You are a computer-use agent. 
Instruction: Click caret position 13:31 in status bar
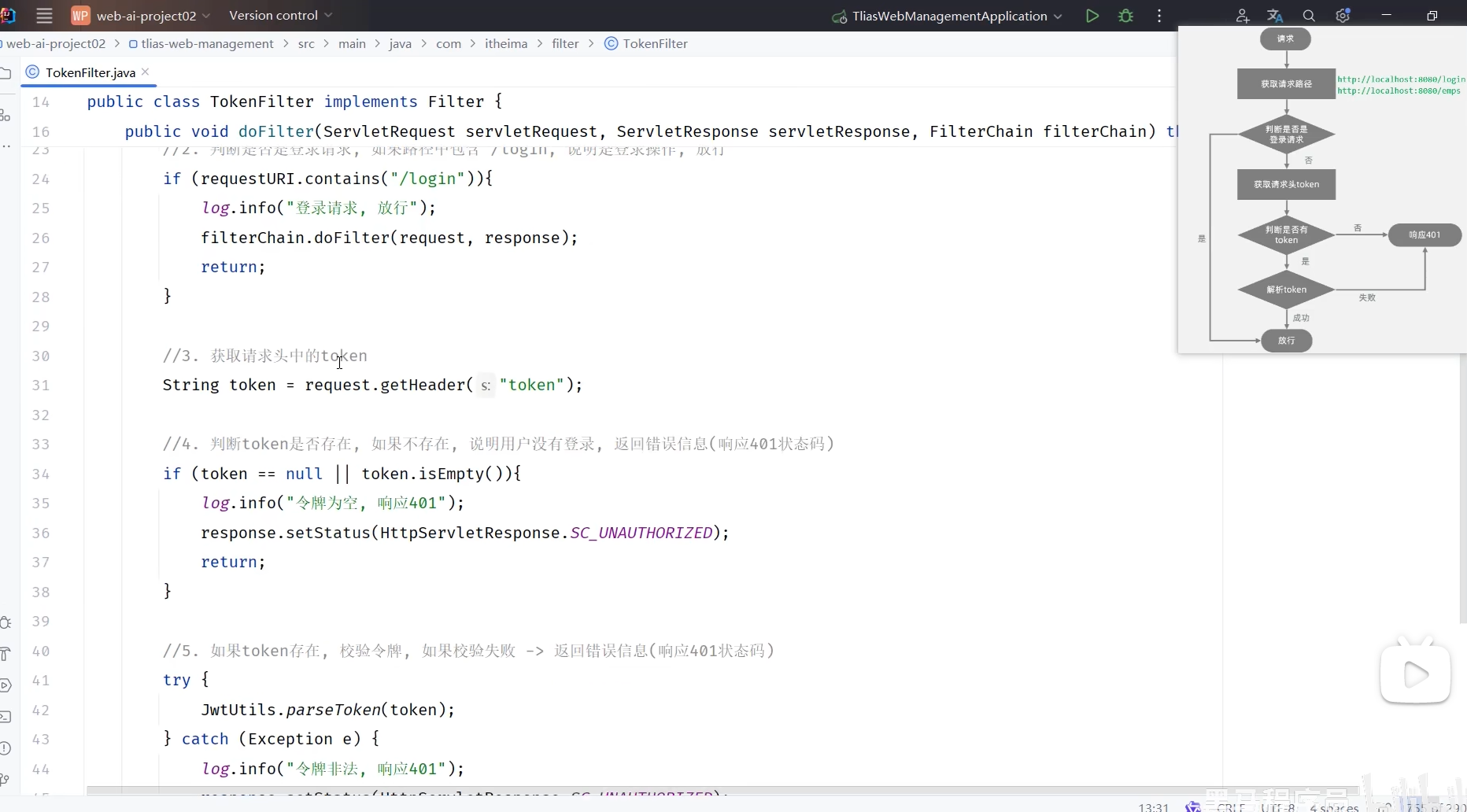click(1153, 807)
